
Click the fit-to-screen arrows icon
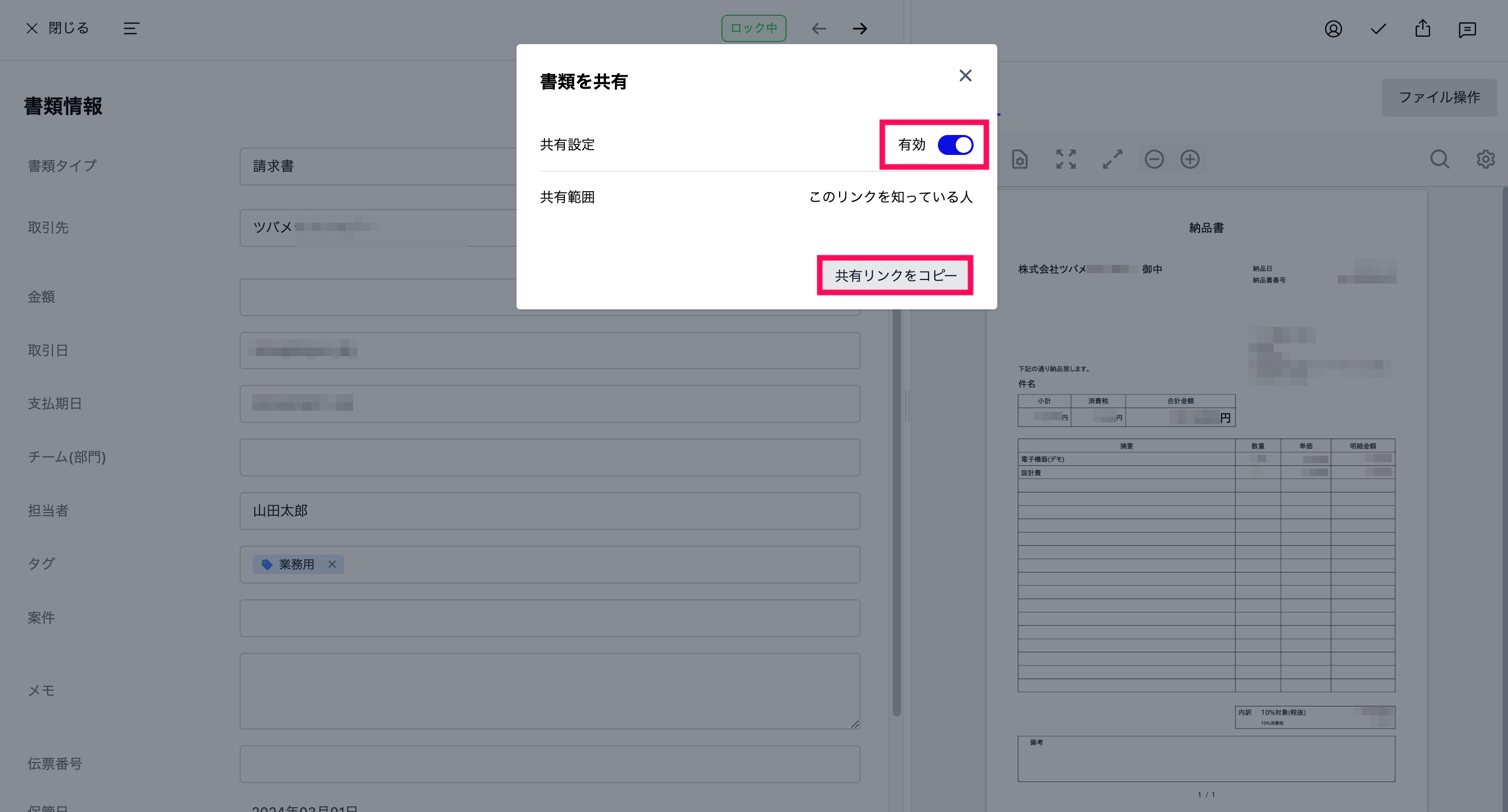(1066, 159)
